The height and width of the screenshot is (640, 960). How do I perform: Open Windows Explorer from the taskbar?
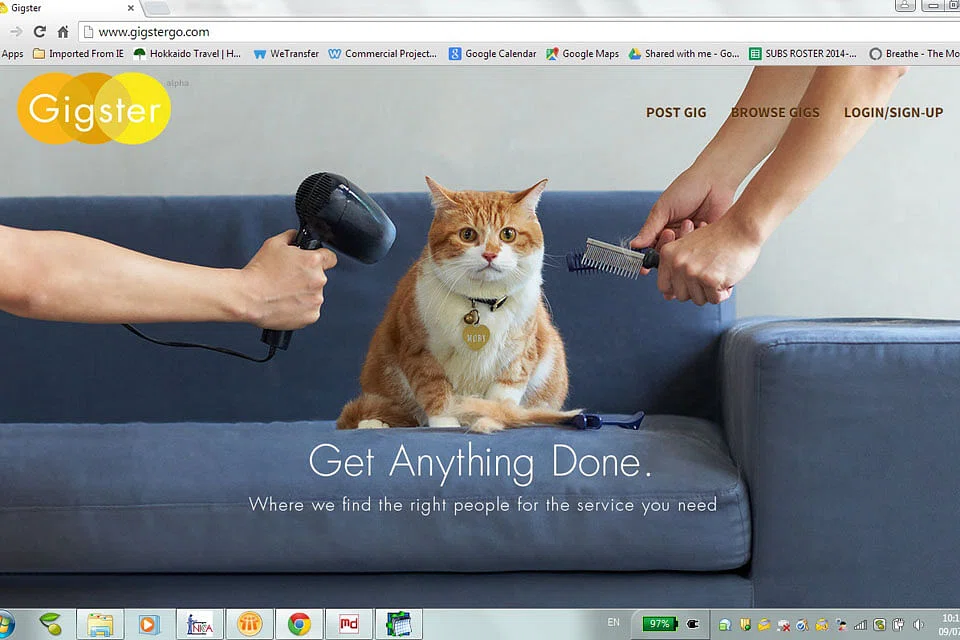pos(100,624)
